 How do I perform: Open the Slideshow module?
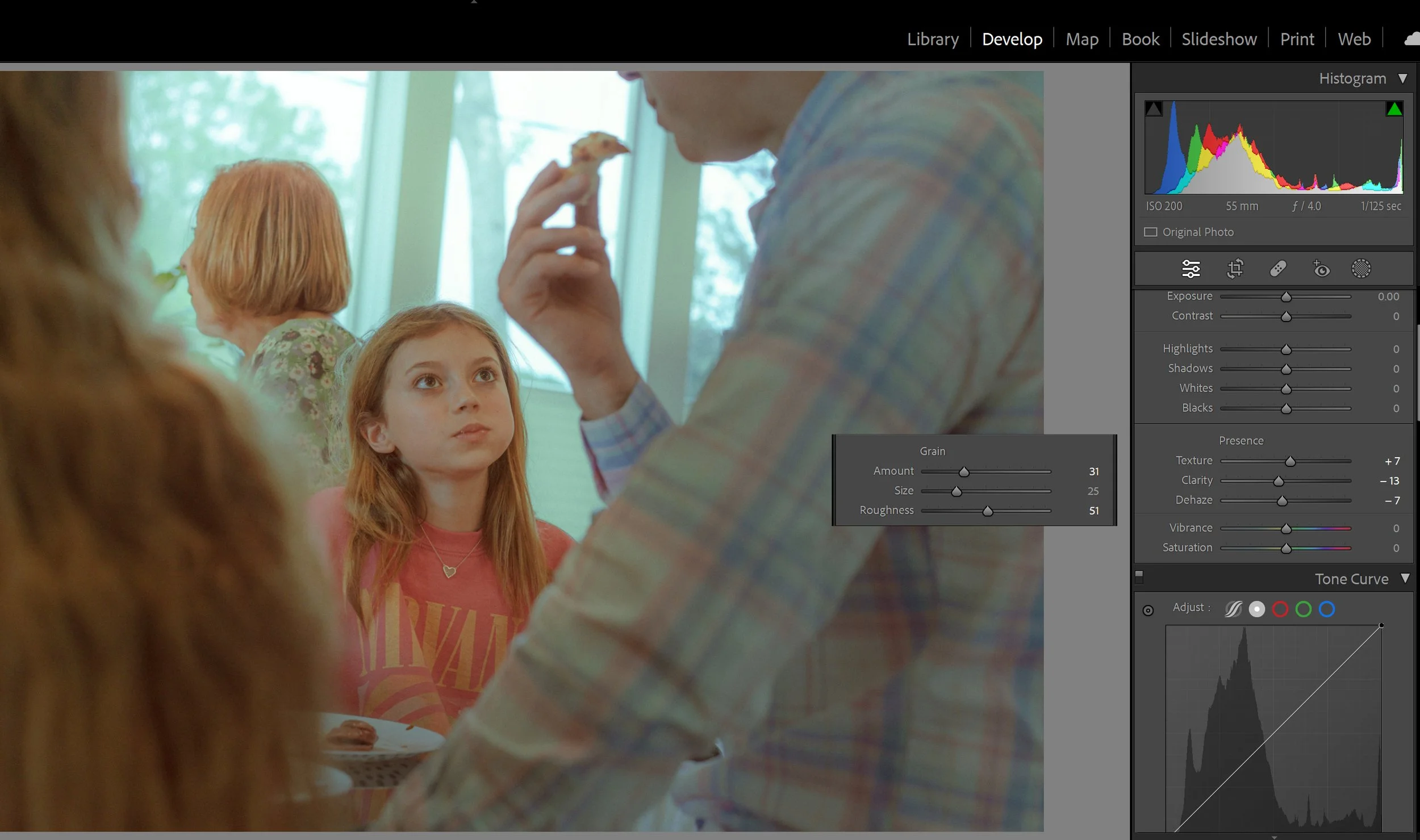pyautogui.click(x=1219, y=39)
